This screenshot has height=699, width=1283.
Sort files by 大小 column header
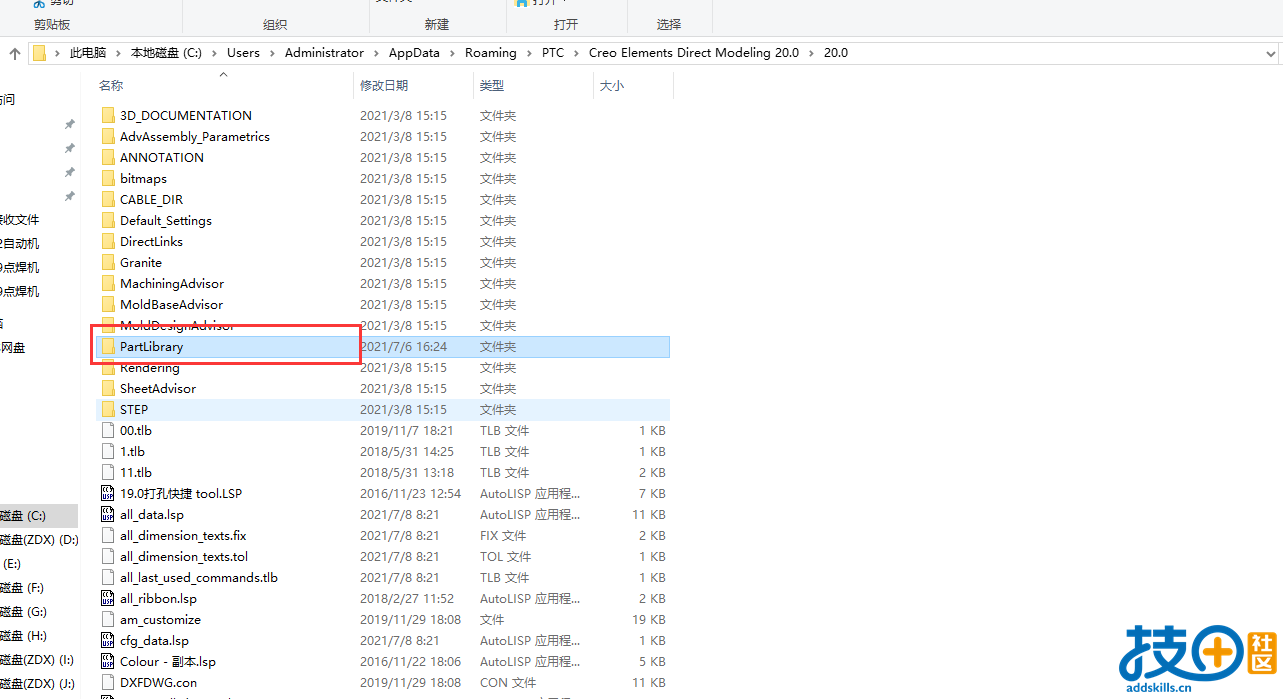coord(611,86)
